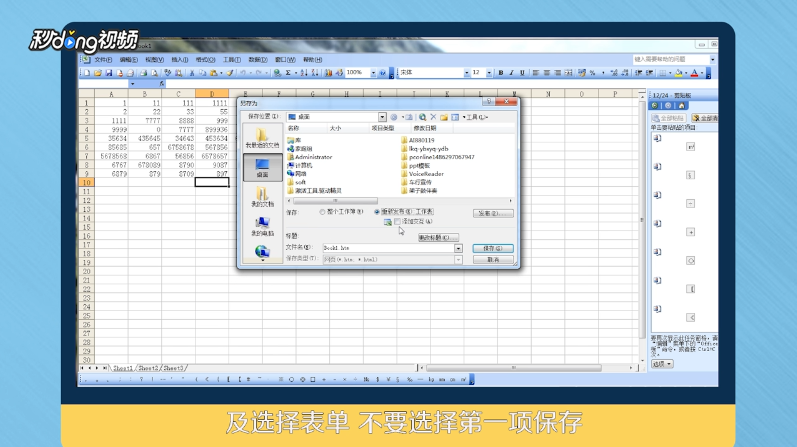Open the font size dropdown
Viewport: 797px width, 447px height.
(489, 73)
